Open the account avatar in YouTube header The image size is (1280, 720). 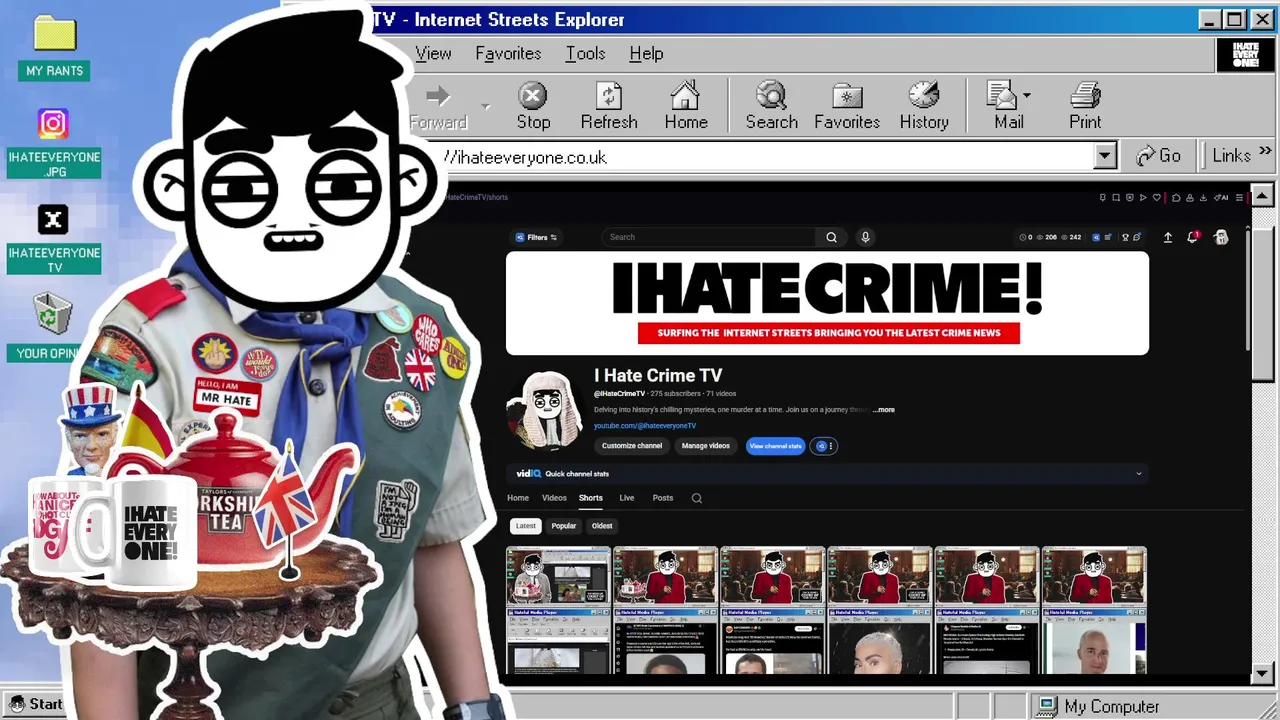tap(1221, 237)
